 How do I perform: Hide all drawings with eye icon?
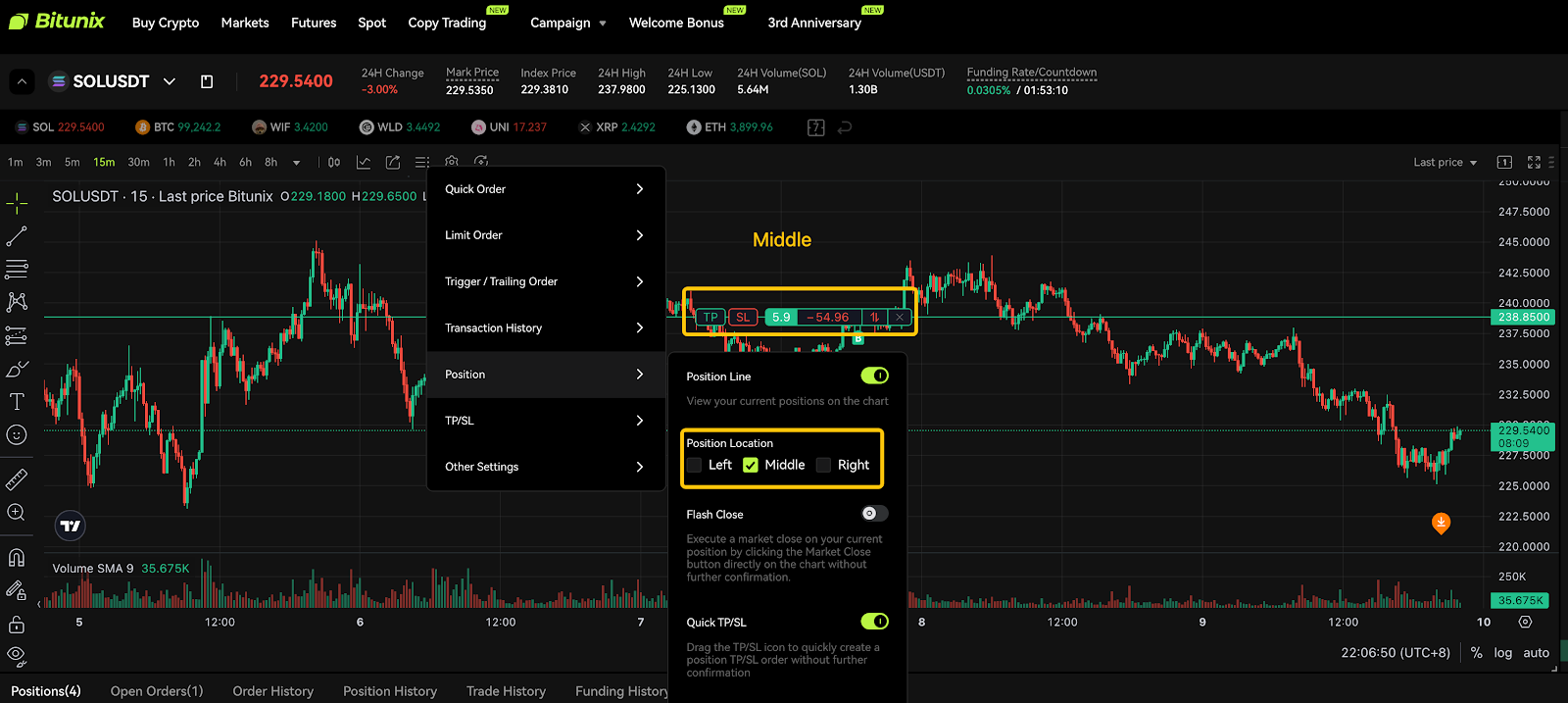17,655
